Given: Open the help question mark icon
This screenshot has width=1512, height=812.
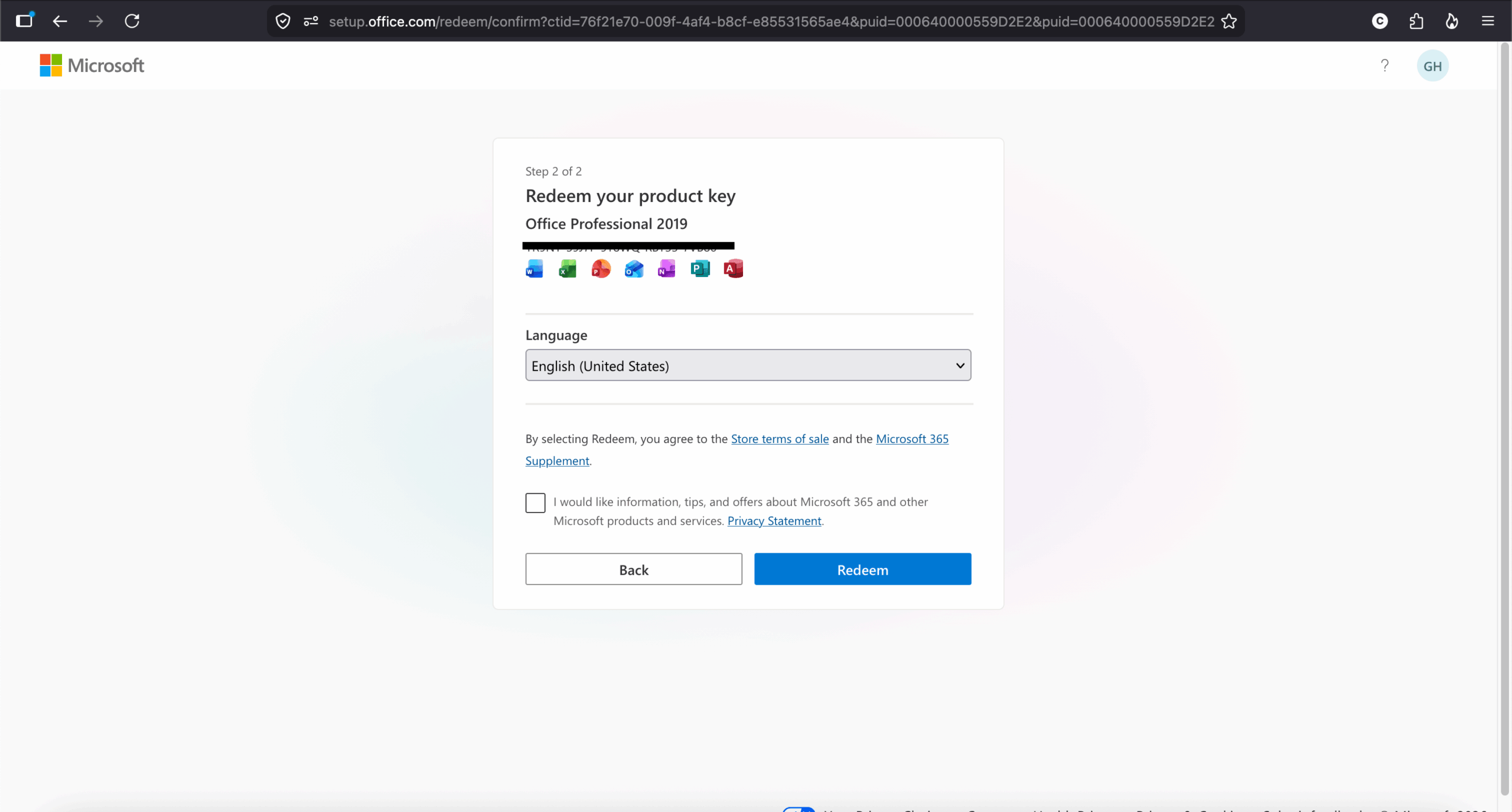Looking at the screenshot, I should tap(1384, 66).
